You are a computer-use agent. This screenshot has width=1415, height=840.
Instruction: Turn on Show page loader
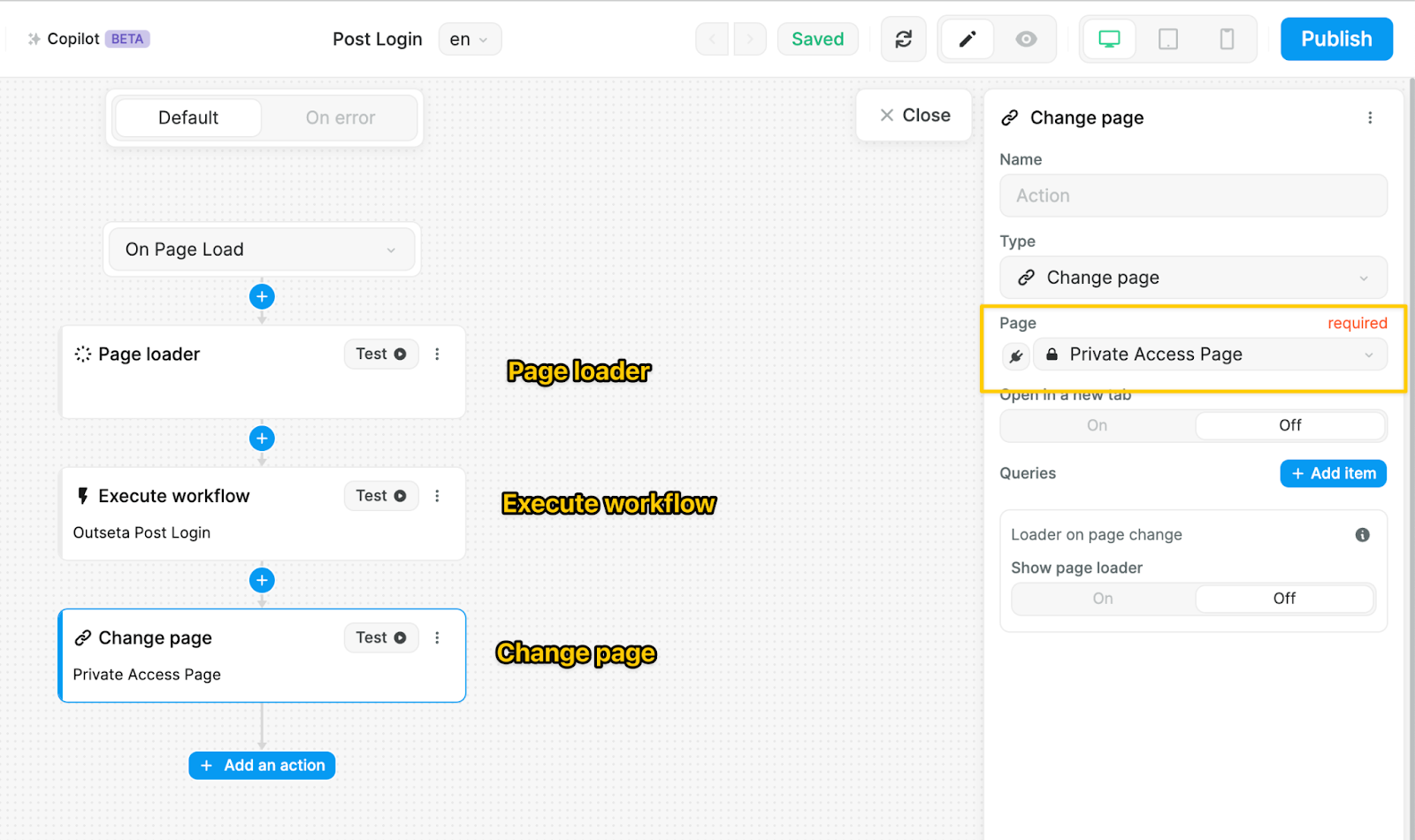pyautogui.click(x=1102, y=599)
